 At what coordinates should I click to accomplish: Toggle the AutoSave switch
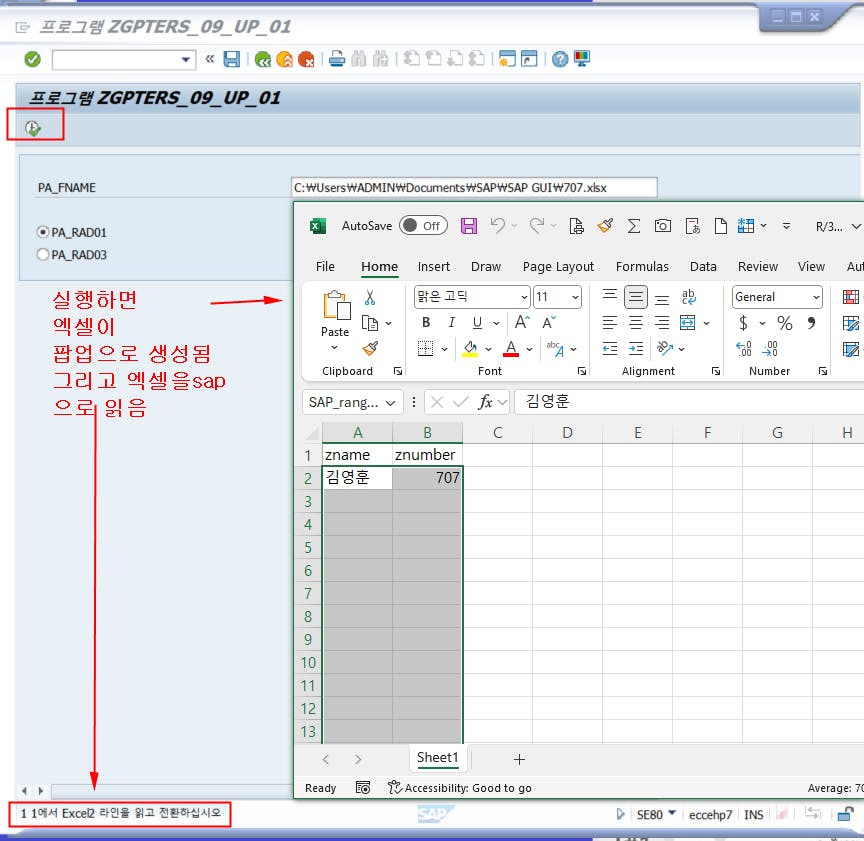tap(423, 225)
